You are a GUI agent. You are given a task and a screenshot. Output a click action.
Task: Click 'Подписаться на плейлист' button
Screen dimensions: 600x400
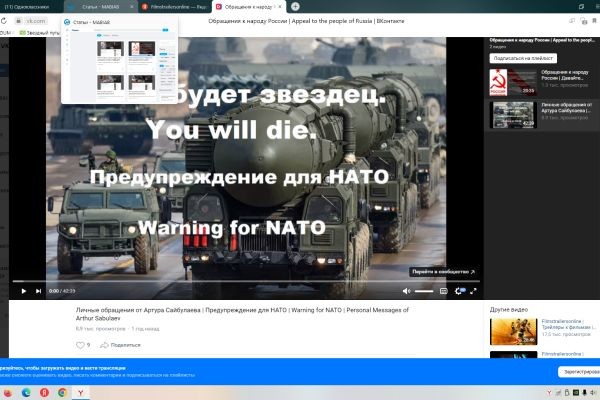pyautogui.click(x=523, y=58)
